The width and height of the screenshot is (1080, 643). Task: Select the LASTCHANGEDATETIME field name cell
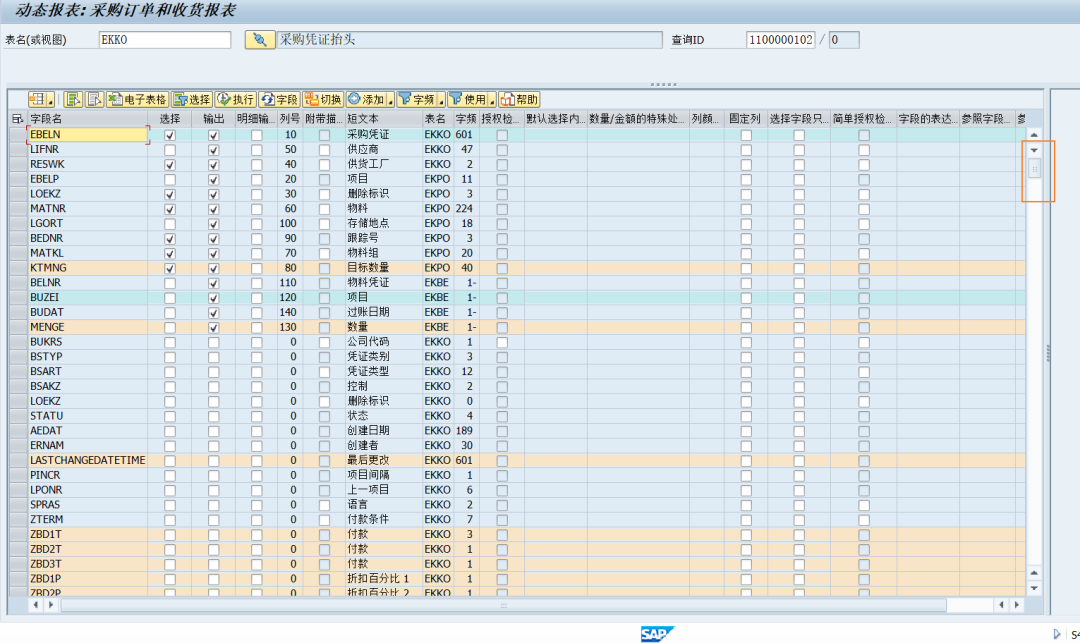click(x=87, y=461)
